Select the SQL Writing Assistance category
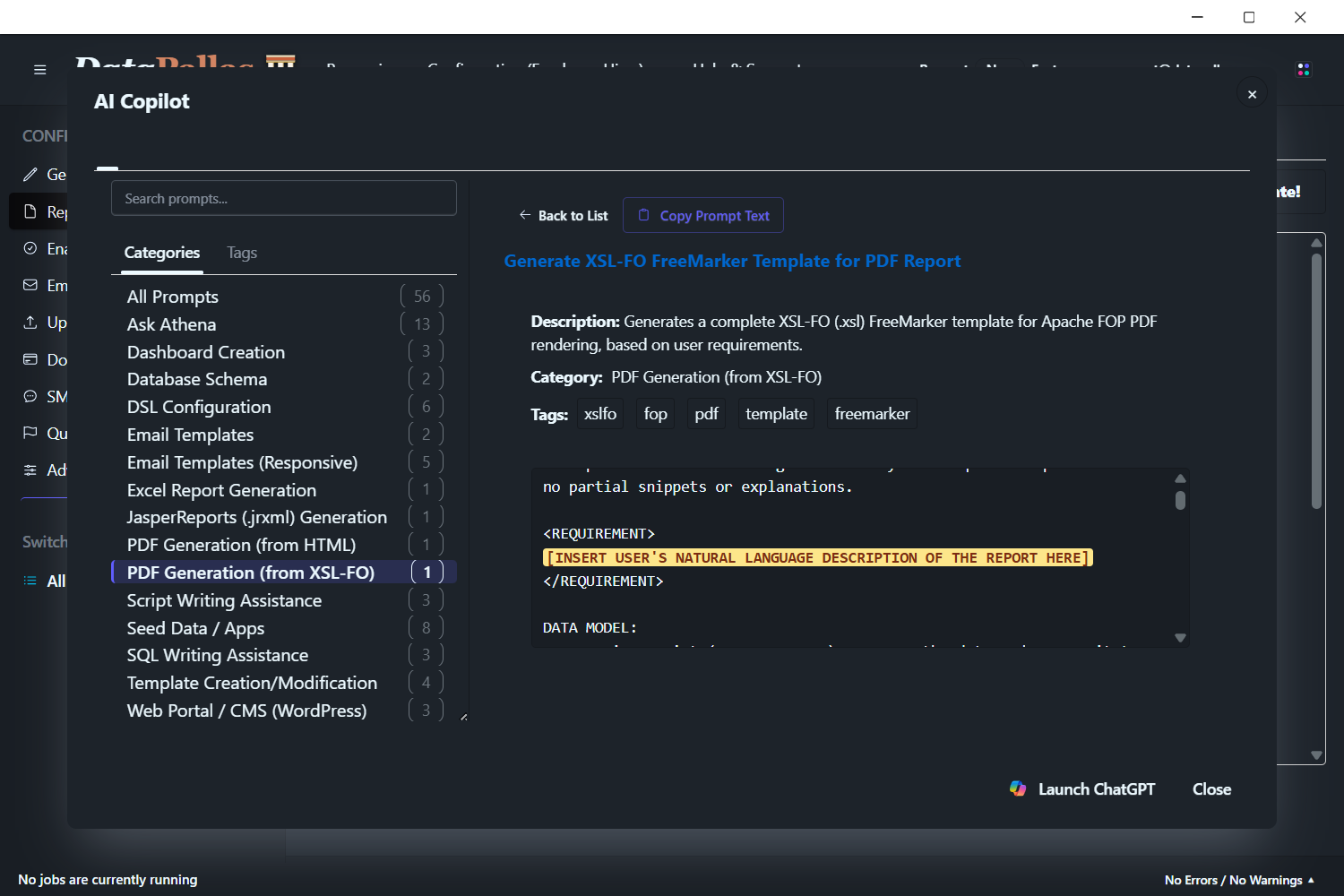Viewport: 1344px width, 896px height. (x=284, y=655)
